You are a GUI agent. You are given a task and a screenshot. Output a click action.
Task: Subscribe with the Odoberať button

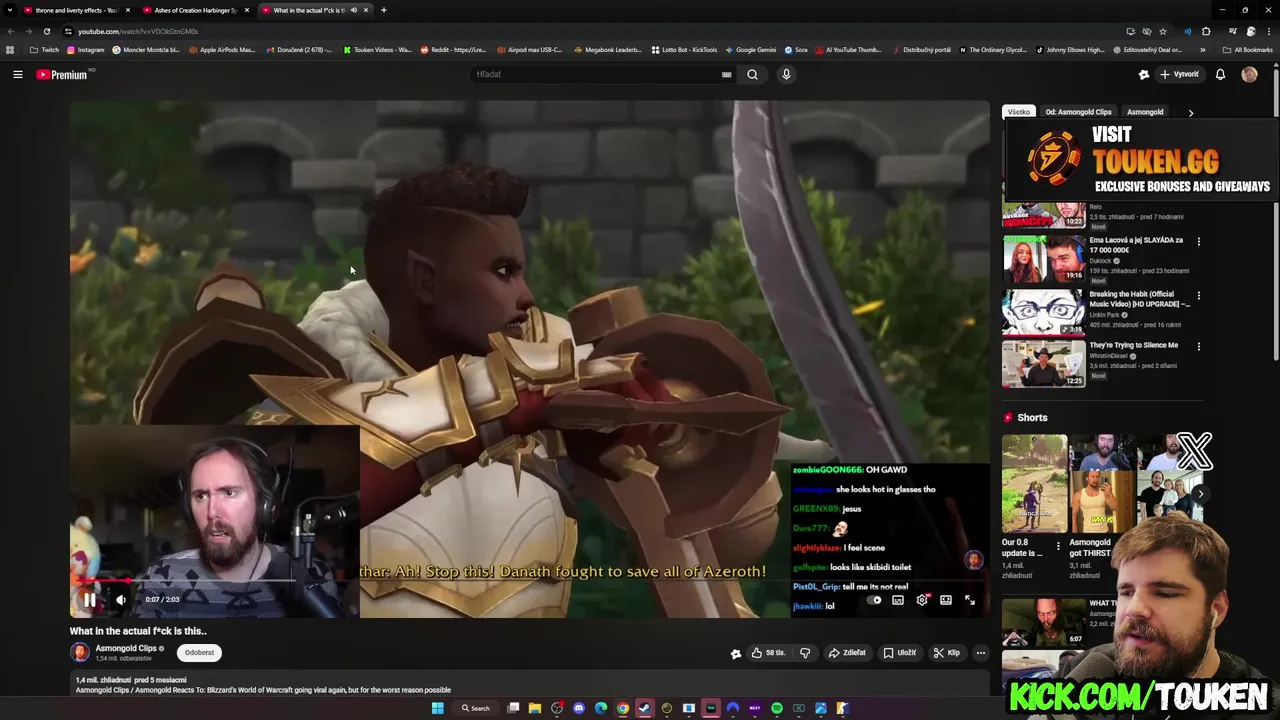point(199,652)
